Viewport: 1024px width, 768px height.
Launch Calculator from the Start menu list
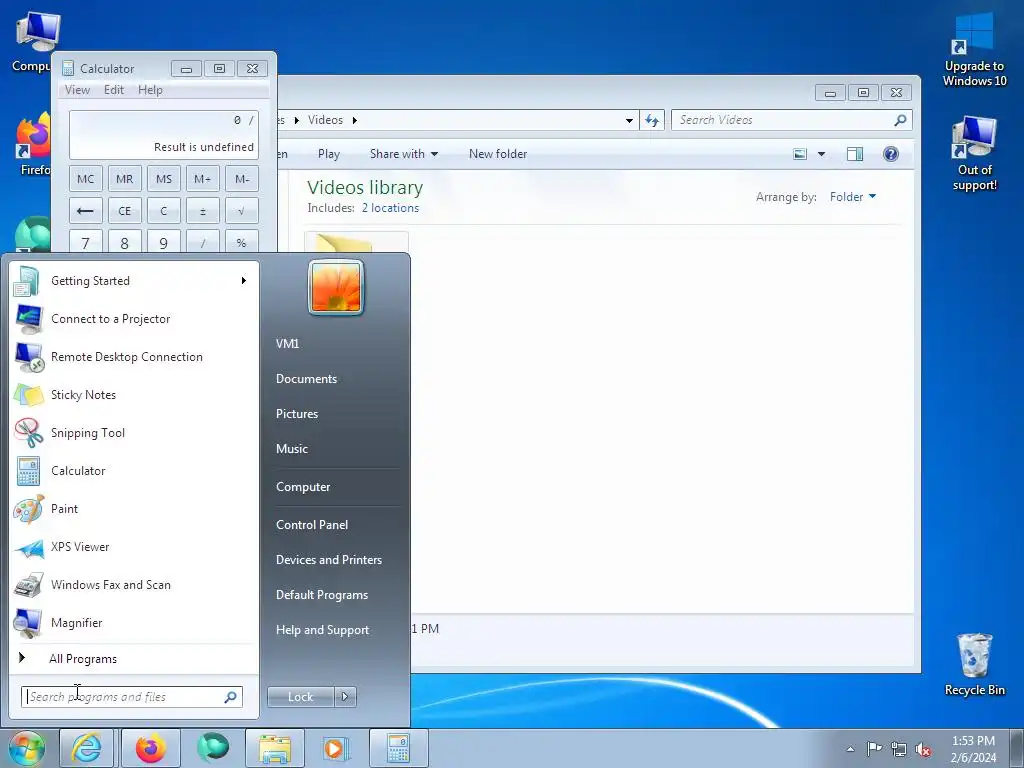[x=133, y=470]
